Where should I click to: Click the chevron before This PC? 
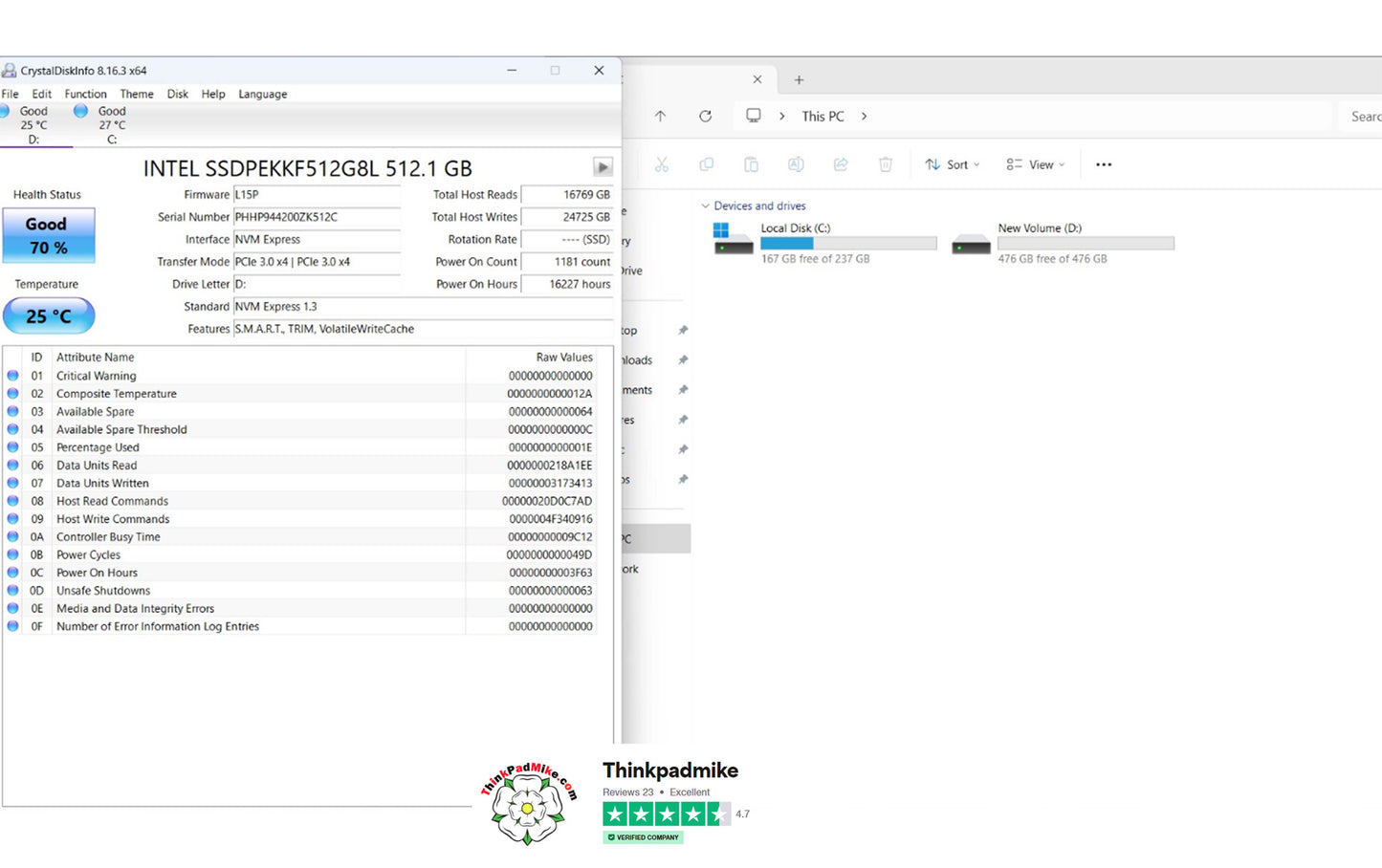tap(782, 116)
